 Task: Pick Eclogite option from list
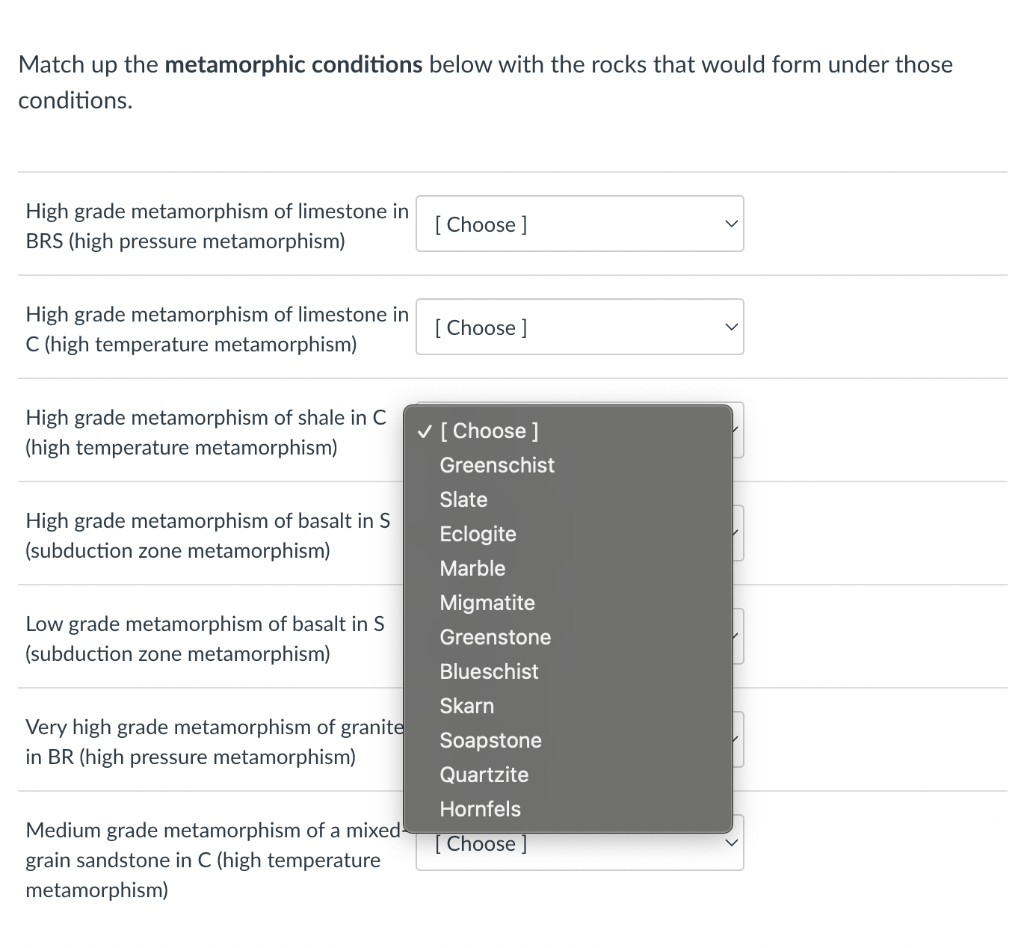pyautogui.click(x=478, y=534)
